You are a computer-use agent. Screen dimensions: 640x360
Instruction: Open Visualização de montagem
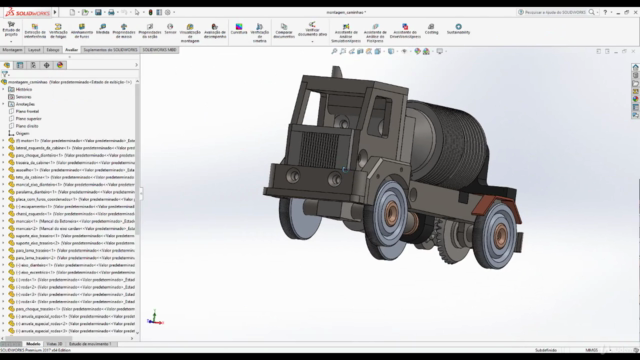pos(190,33)
